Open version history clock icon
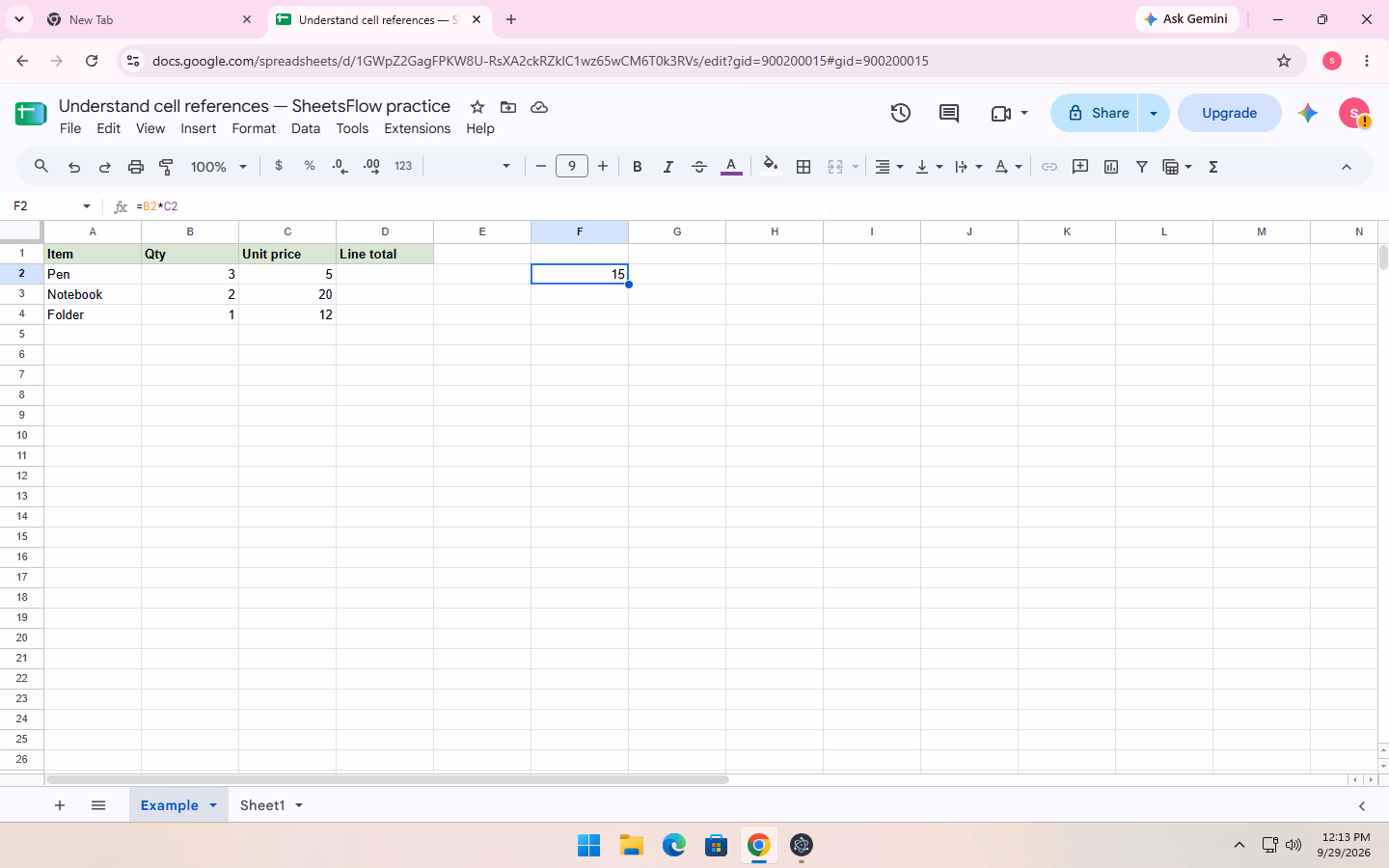Image resolution: width=1389 pixels, height=868 pixels. [x=901, y=113]
